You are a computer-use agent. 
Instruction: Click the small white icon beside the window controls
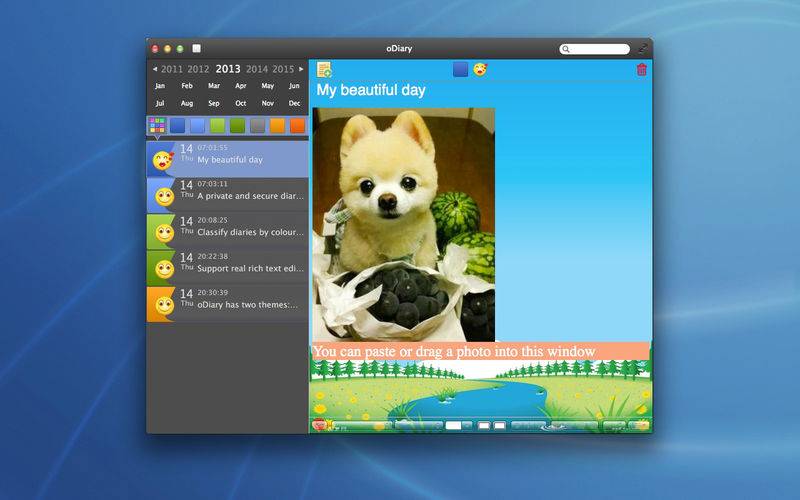pyautogui.click(x=196, y=48)
